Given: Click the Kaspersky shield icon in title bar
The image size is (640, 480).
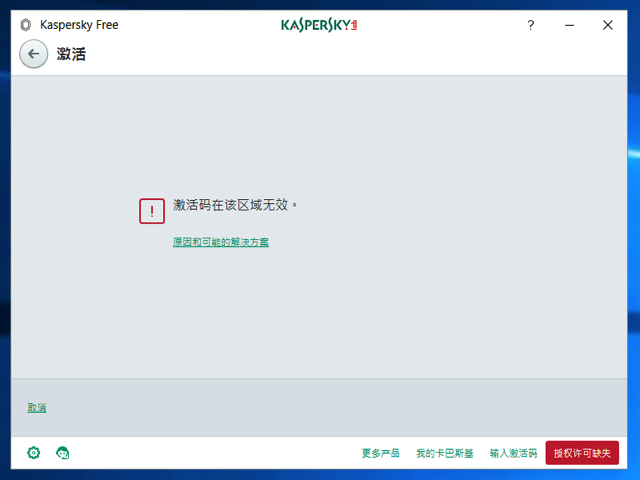Looking at the screenshot, I should click(26, 25).
